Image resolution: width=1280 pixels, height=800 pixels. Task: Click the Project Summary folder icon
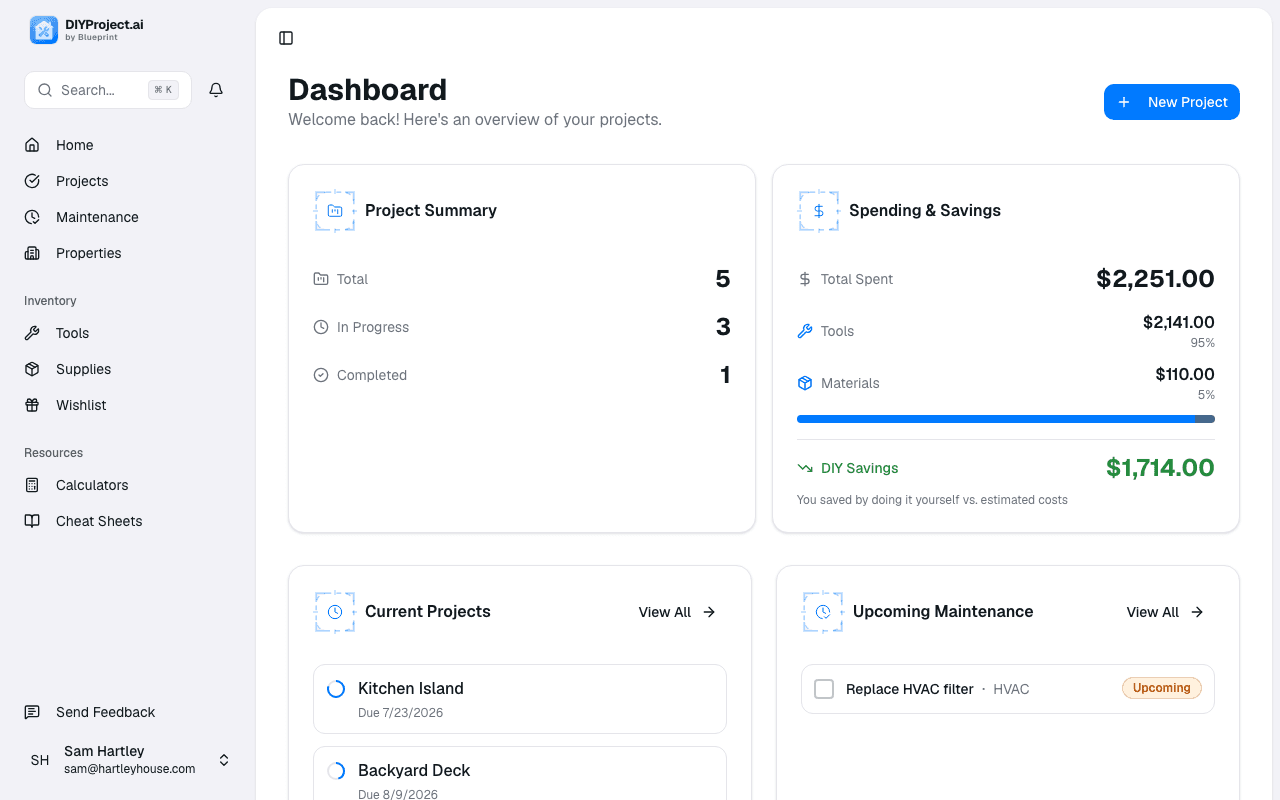click(x=335, y=211)
